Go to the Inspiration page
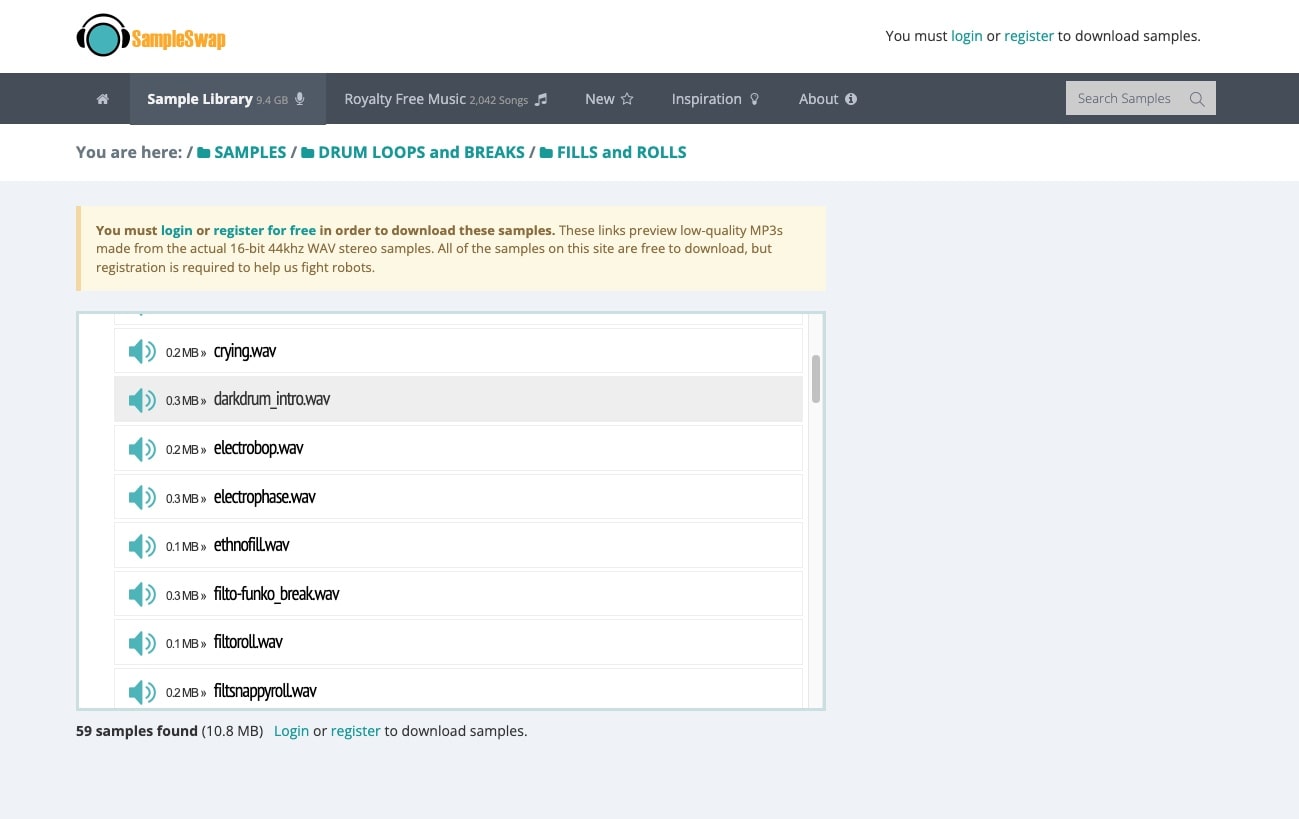Image resolution: width=1299 pixels, height=819 pixels. pyautogui.click(x=715, y=99)
